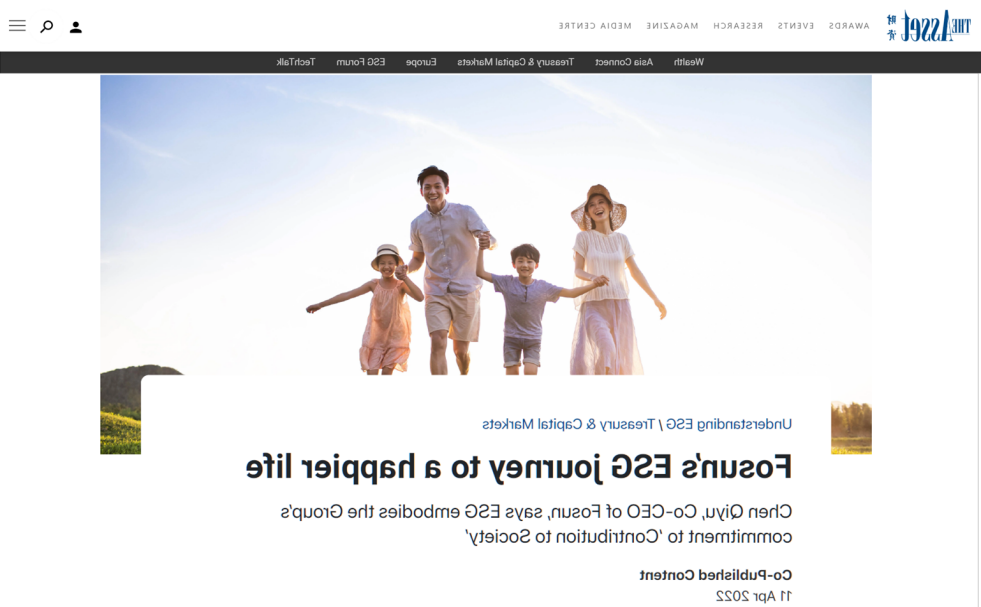Click the Co-Published Content label

[x=716, y=574]
